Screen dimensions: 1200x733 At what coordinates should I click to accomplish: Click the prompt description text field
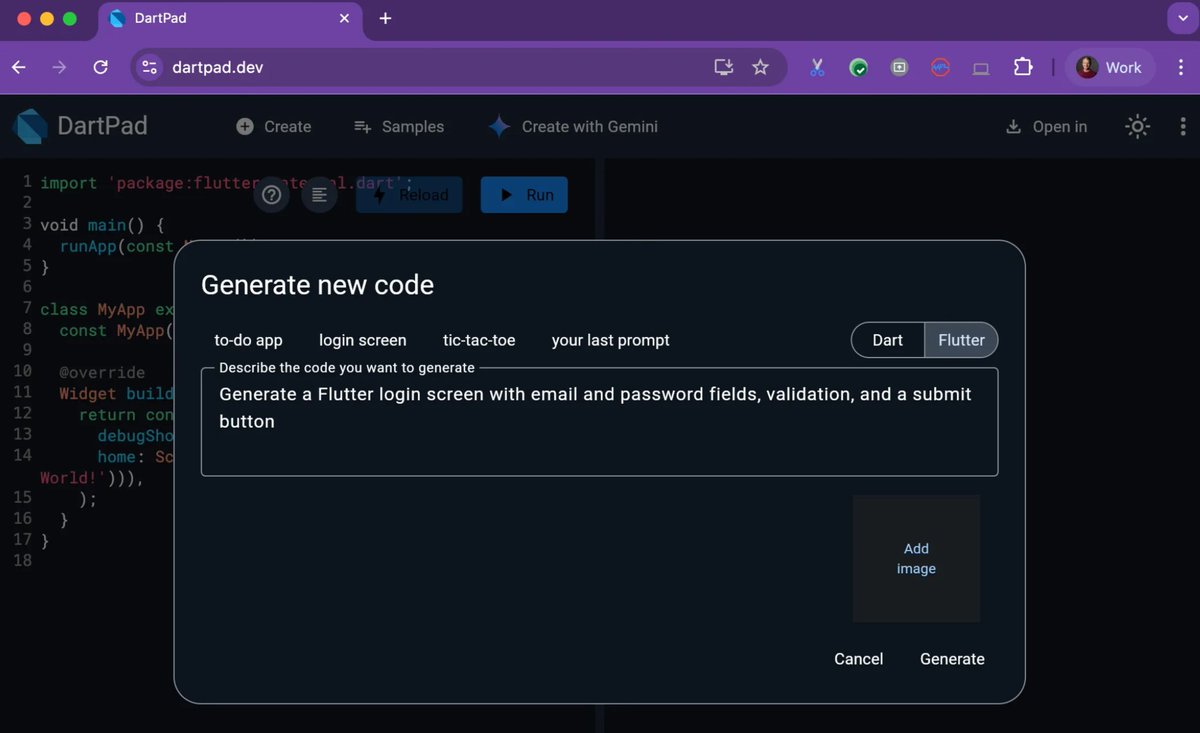600,422
